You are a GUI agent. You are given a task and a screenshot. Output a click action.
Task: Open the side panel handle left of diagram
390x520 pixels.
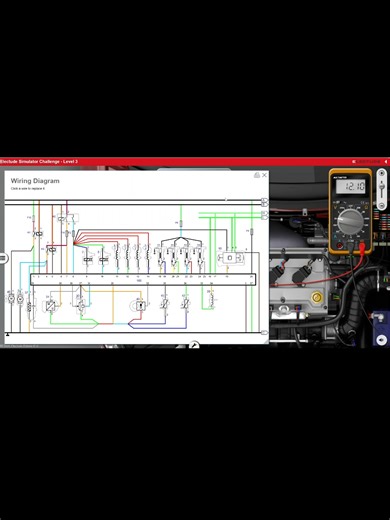(3, 258)
